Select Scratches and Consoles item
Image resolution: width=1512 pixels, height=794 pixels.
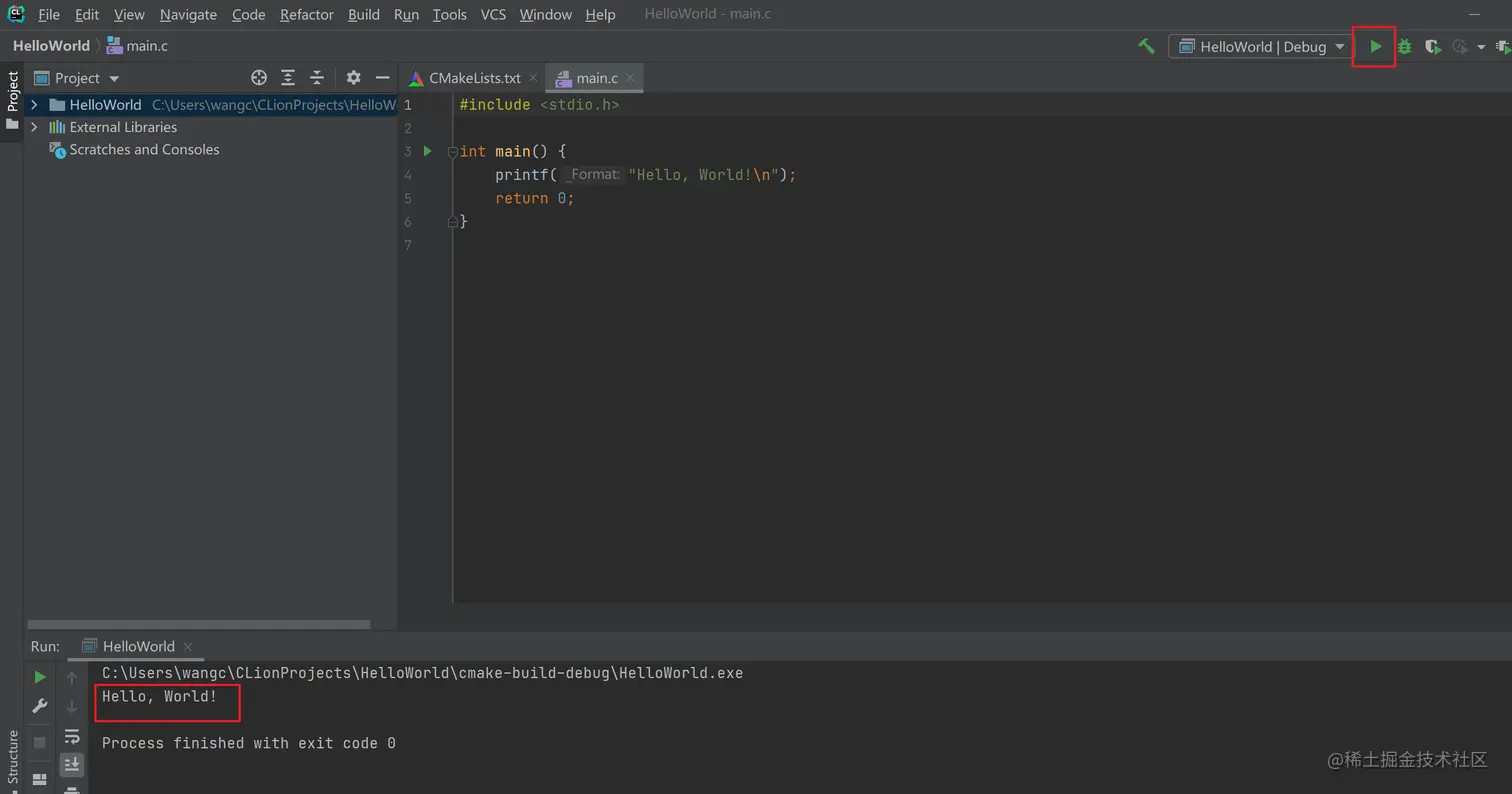tap(144, 149)
